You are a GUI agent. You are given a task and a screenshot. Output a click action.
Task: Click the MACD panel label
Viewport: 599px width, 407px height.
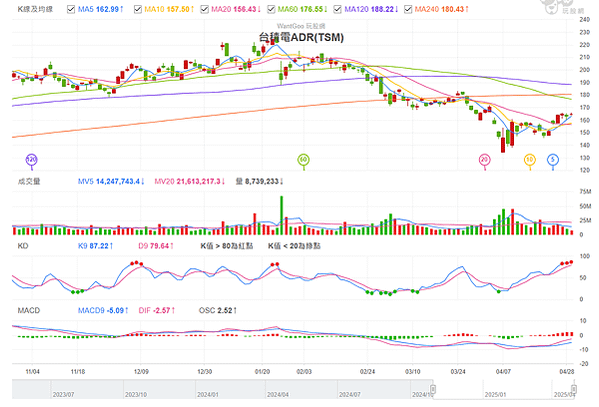click(x=29, y=310)
